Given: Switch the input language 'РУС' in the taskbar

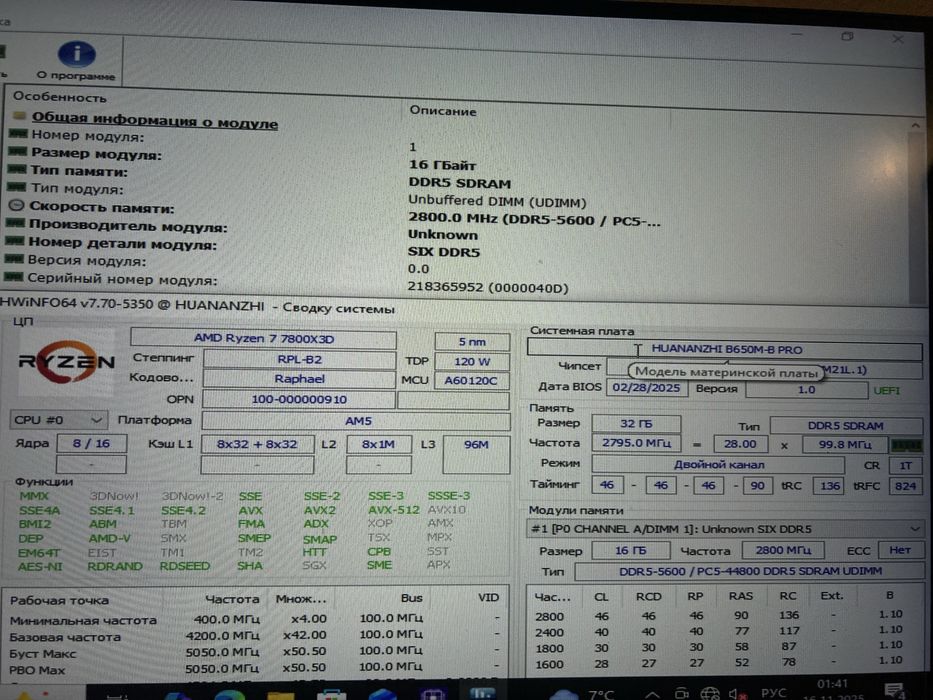Looking at the screenshot, I should tap(774, 693).
